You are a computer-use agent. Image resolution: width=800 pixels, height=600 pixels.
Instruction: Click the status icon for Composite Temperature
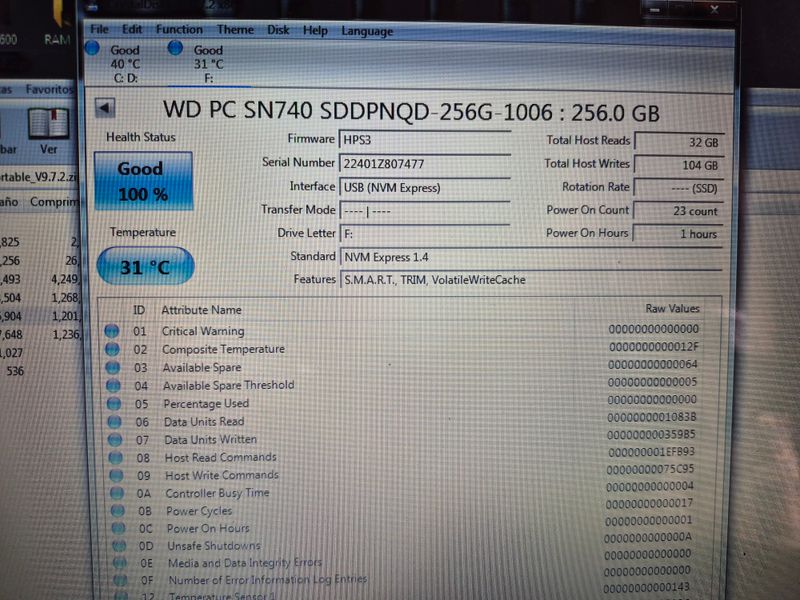click(x=112, y=349)
